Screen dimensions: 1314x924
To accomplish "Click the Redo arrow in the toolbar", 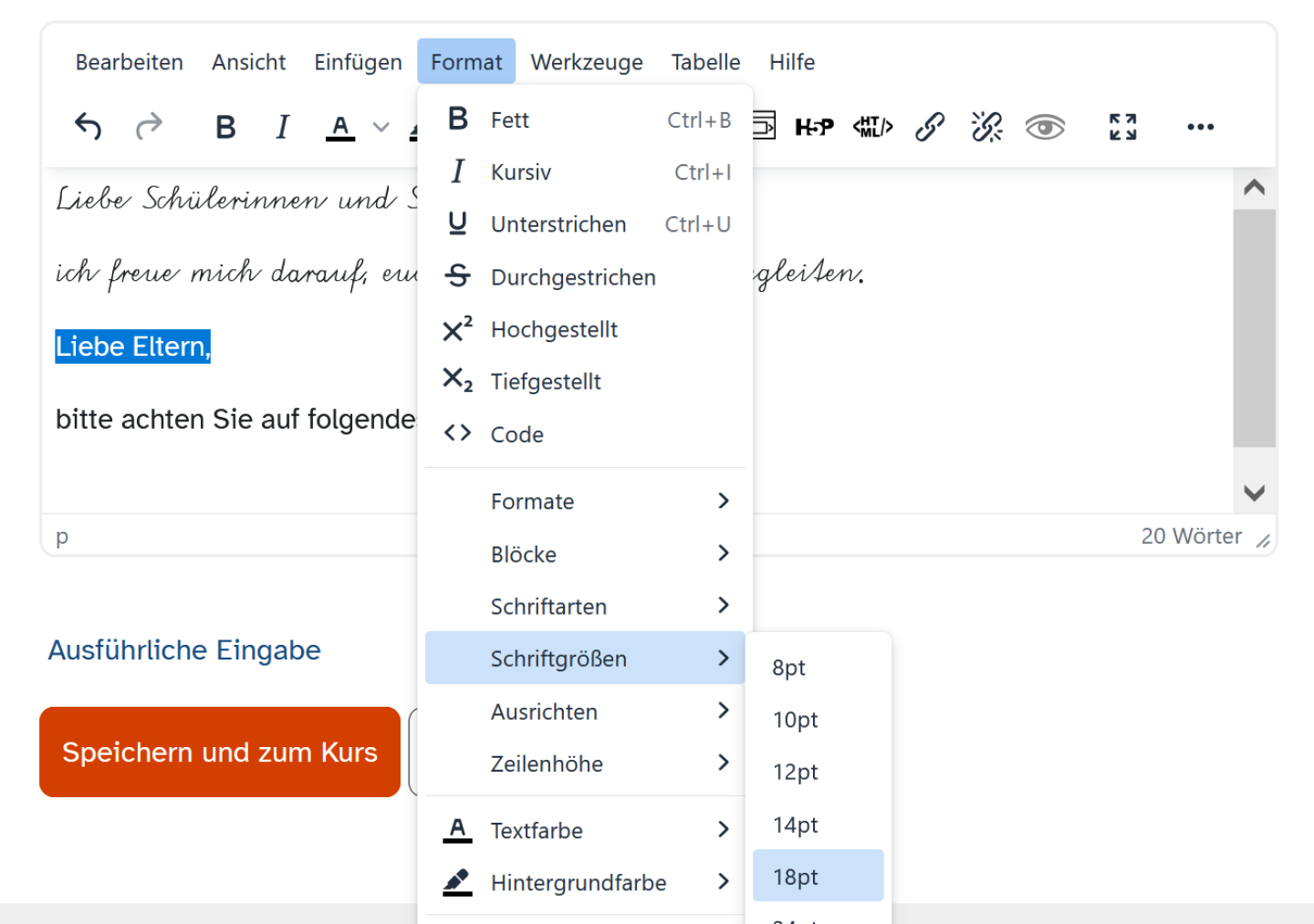I will coord(149,127).
